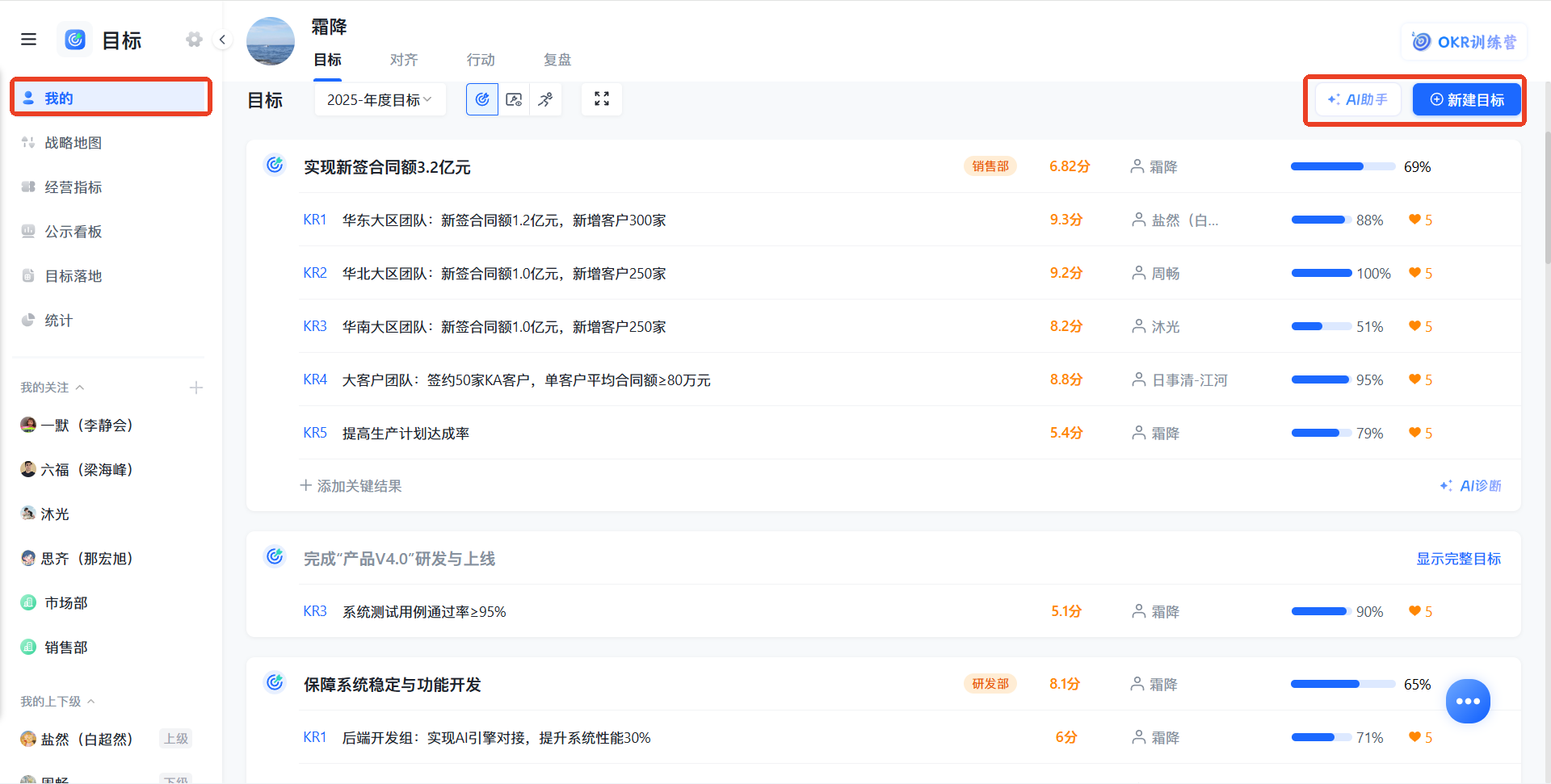Click heart icon on 大客户团队 row
The image size is (1551, 784).
1414,379
